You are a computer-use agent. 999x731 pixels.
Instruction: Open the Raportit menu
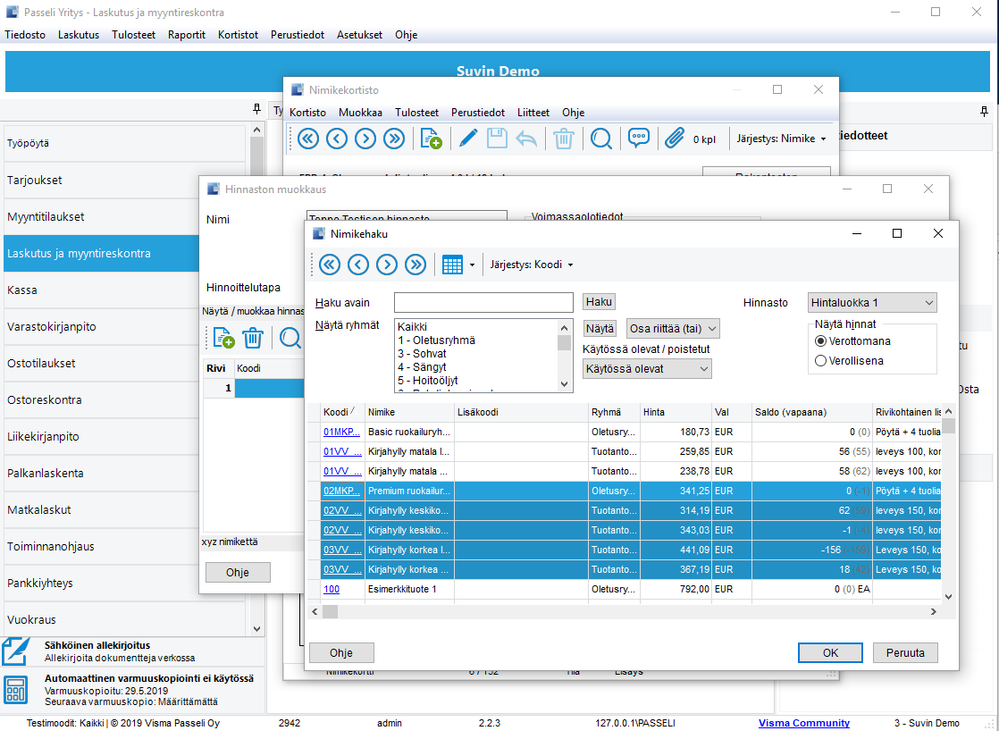[186, 34]
